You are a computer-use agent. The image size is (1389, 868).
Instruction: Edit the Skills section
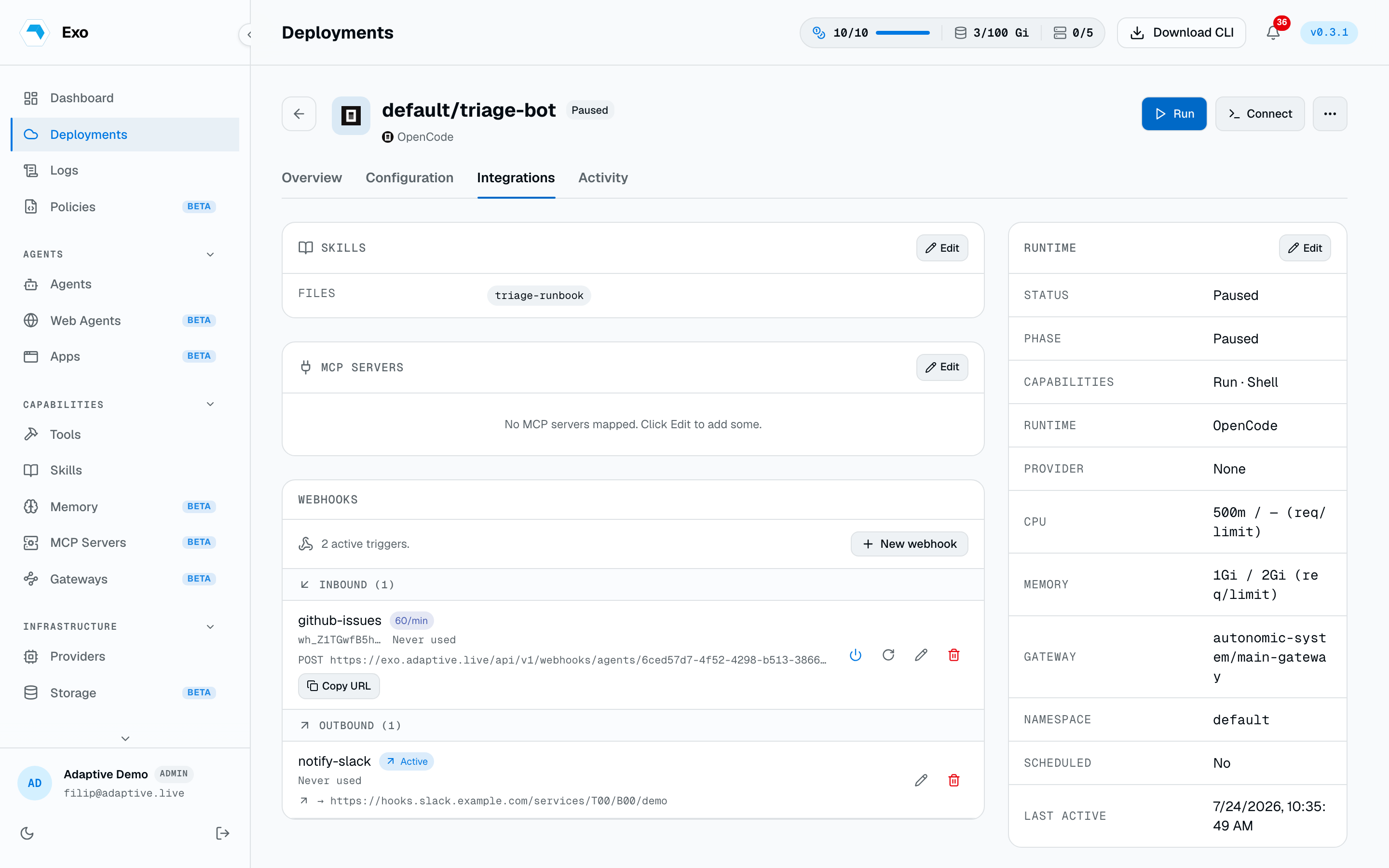pyautogui.click(x=942, y=248)
